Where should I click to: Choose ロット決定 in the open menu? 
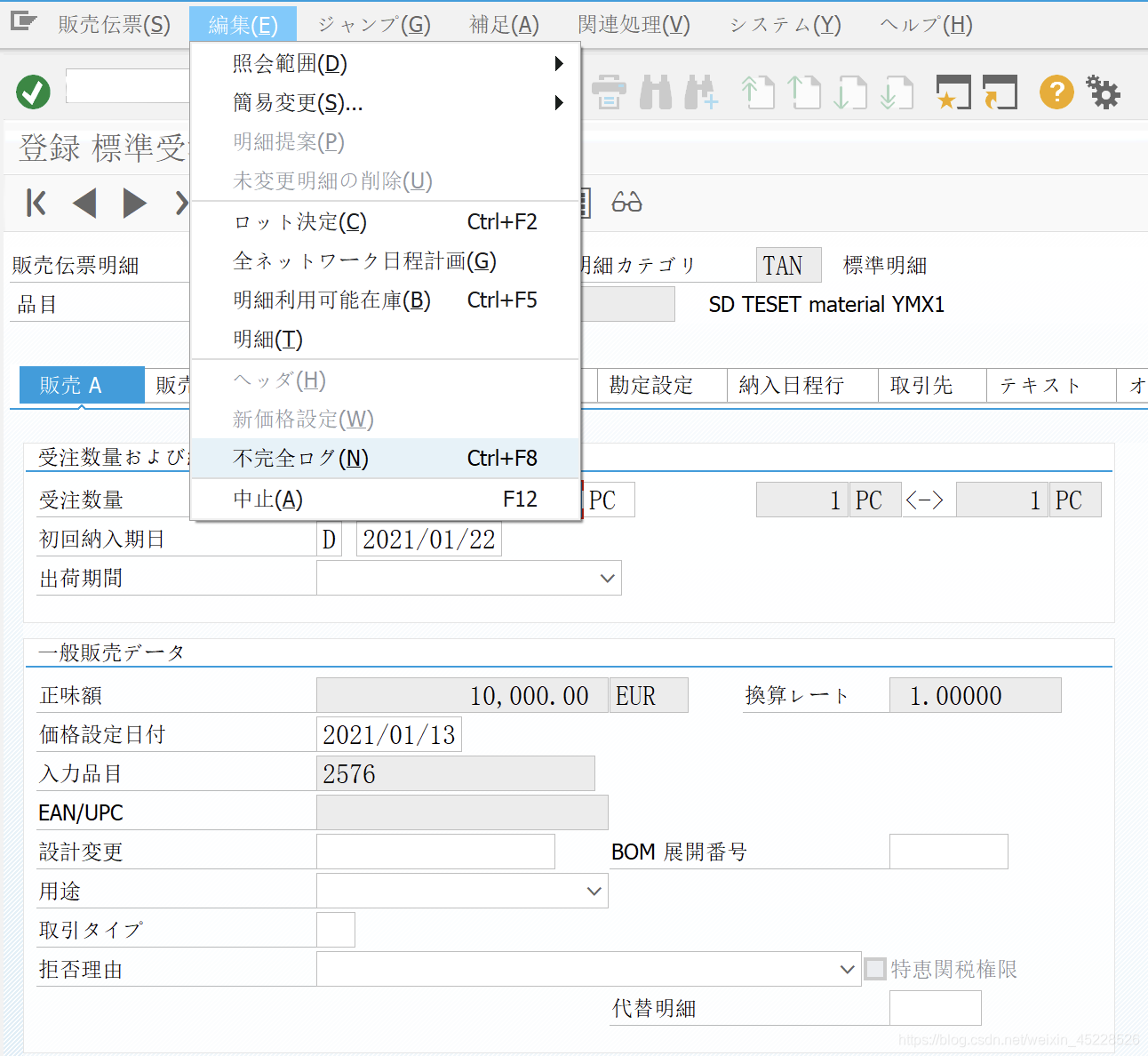(299, 221)
